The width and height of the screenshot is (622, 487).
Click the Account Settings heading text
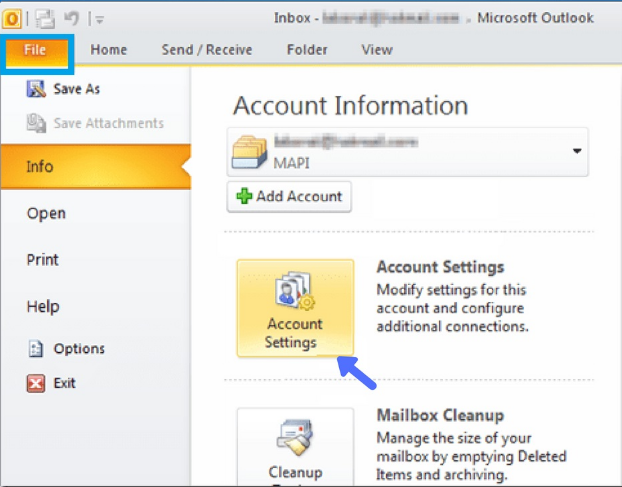click(x=440, y=267)
